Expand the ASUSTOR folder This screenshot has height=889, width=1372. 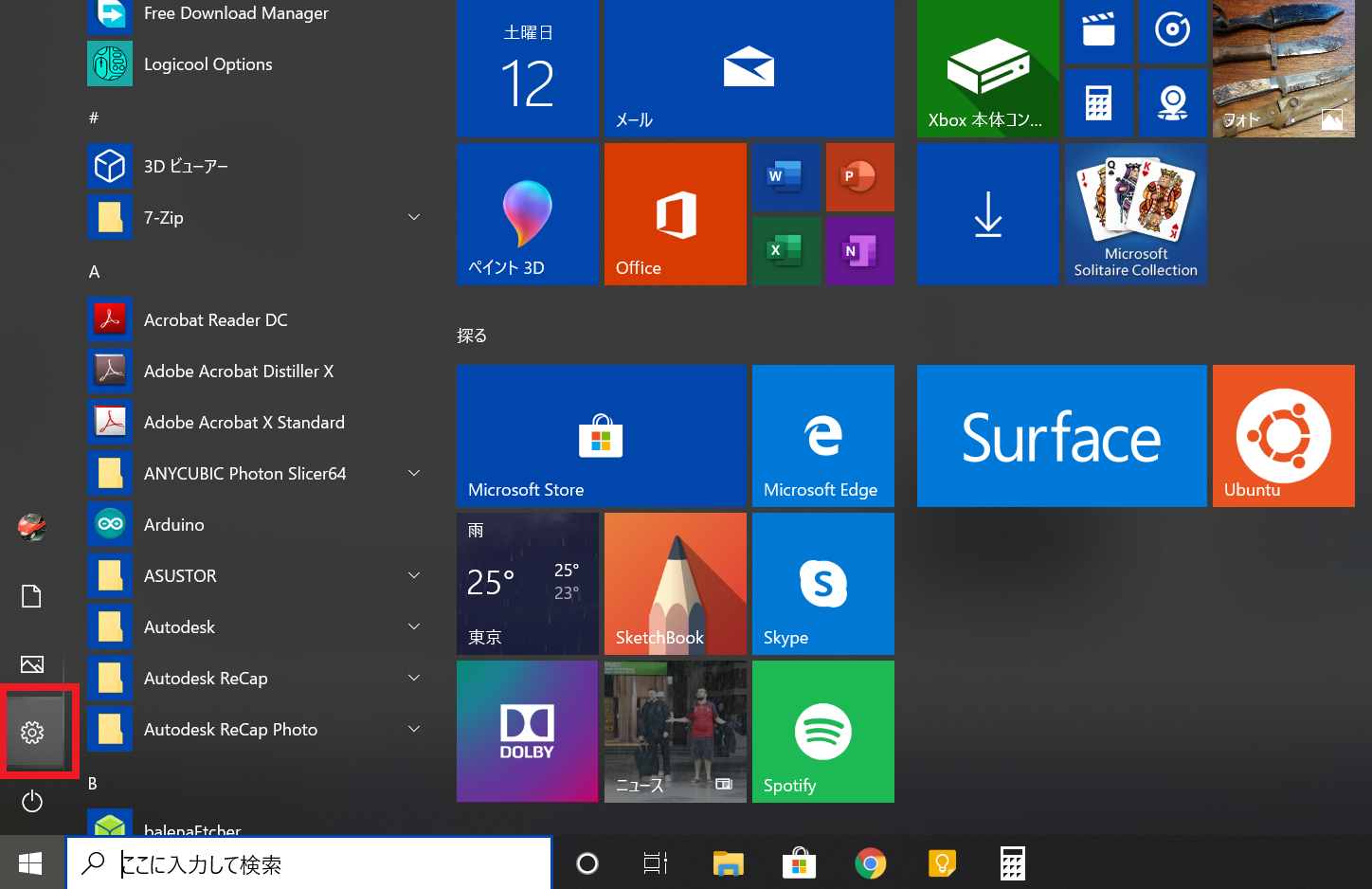414,575
